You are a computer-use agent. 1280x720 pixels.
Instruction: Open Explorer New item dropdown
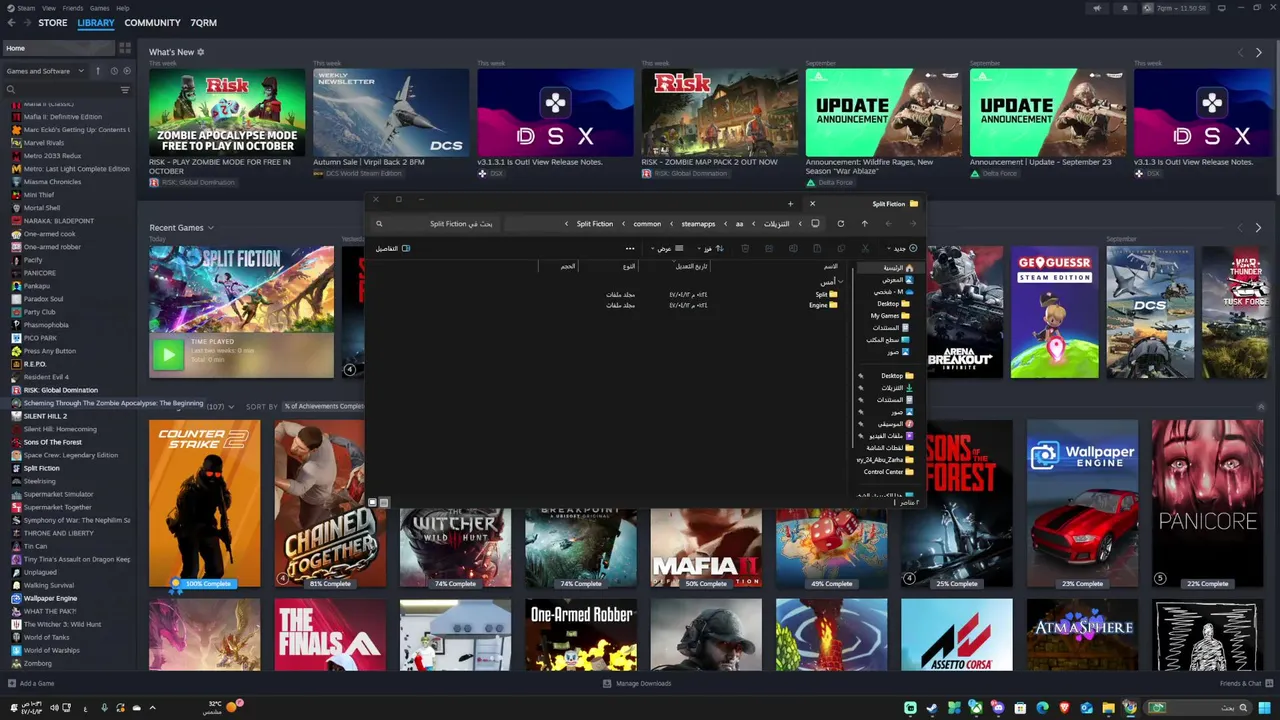(x=902, y=248)
